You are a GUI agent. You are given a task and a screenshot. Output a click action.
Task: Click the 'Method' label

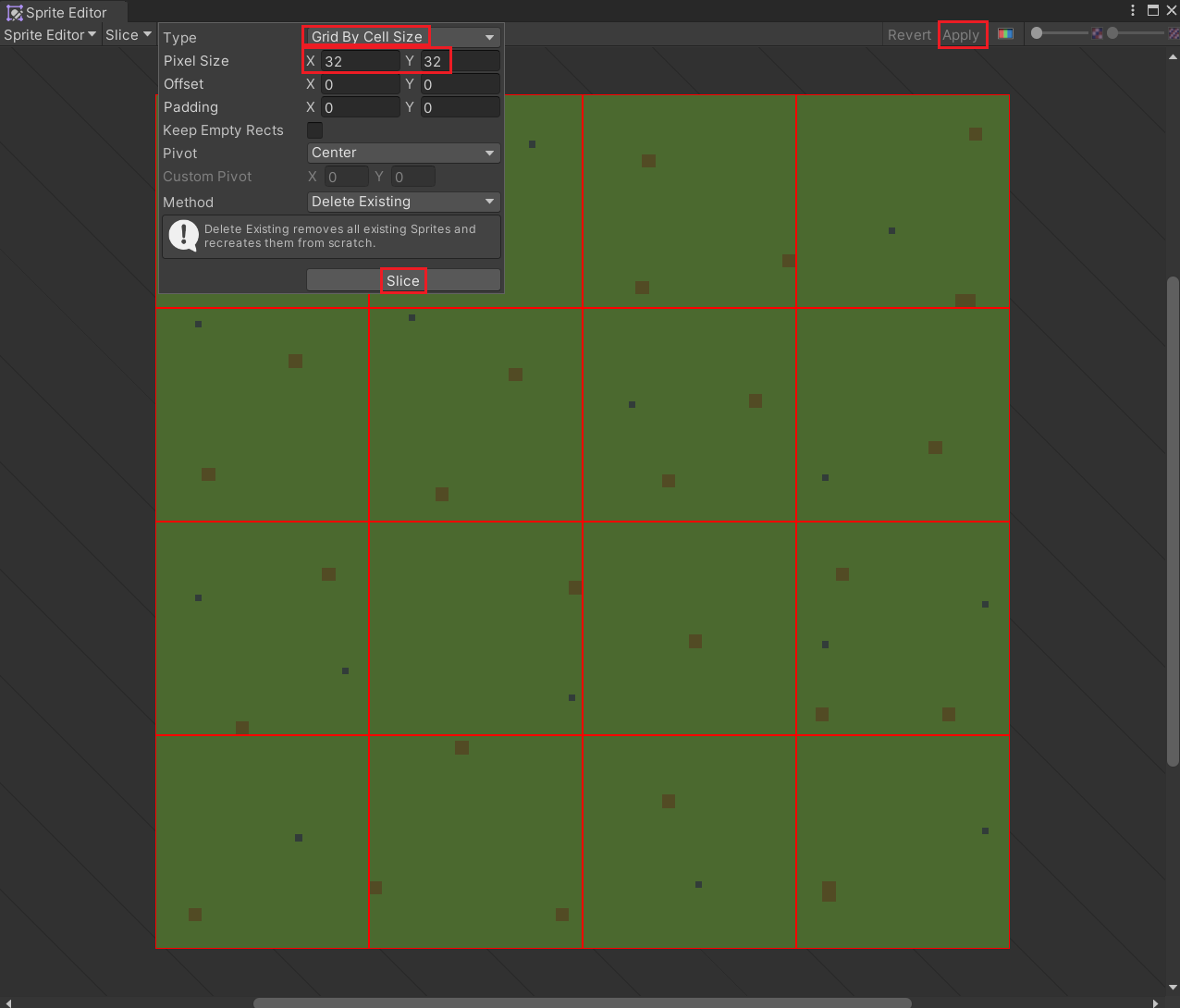point(188,203)
